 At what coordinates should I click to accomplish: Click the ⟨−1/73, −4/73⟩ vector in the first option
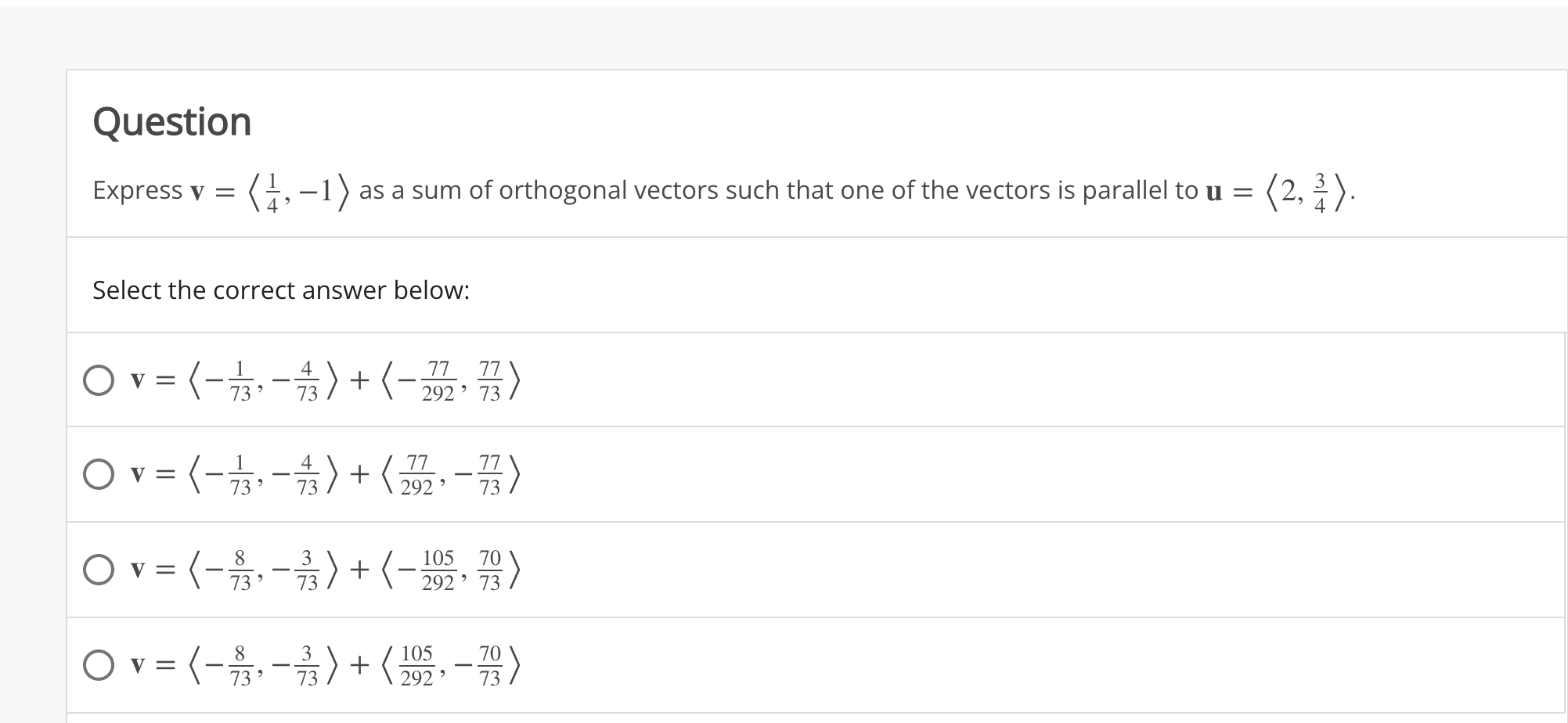pyautogui.click(x=264, y=381)
